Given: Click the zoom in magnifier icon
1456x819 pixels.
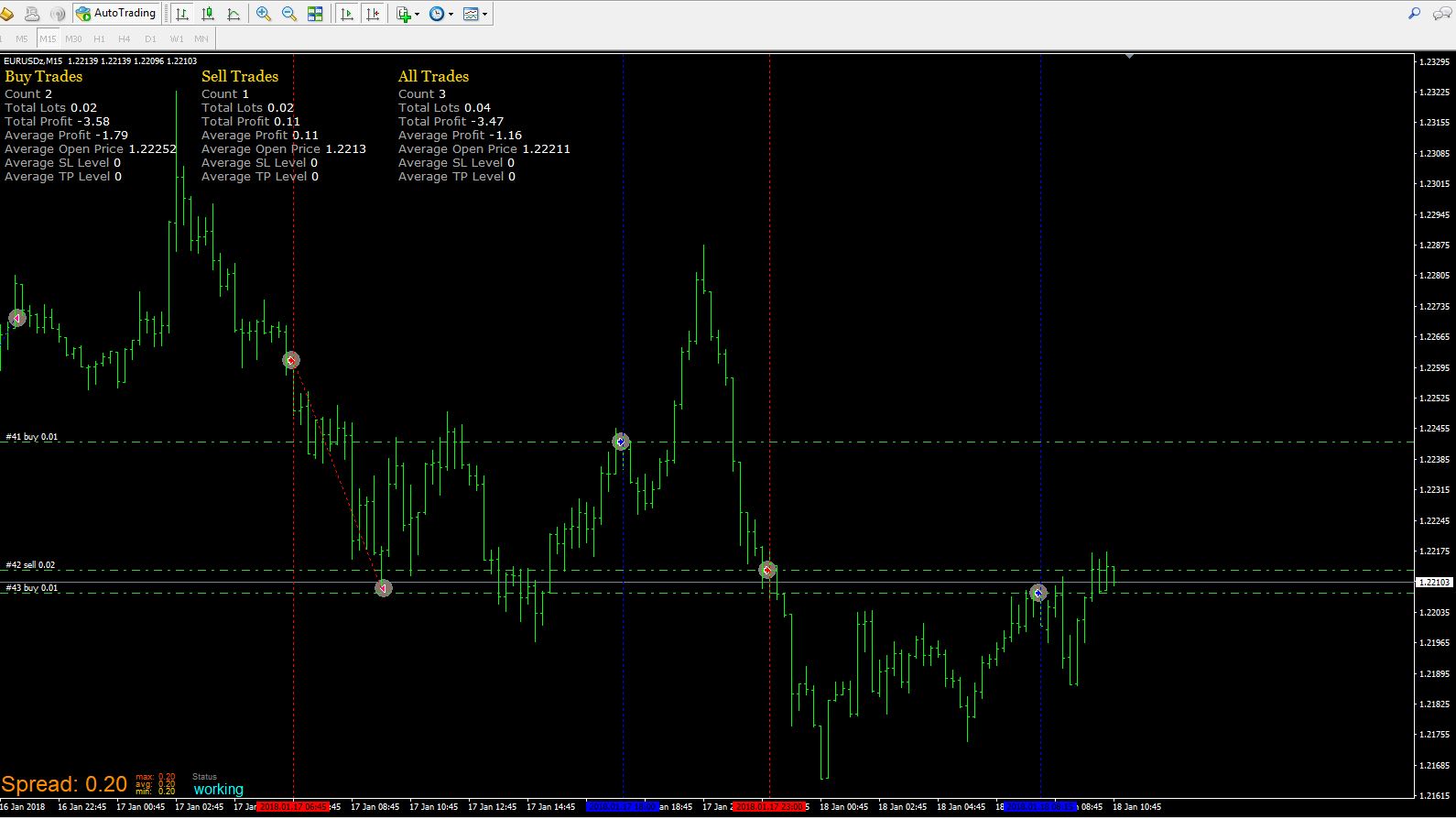Looking at the screenshot, I should 264,14.
